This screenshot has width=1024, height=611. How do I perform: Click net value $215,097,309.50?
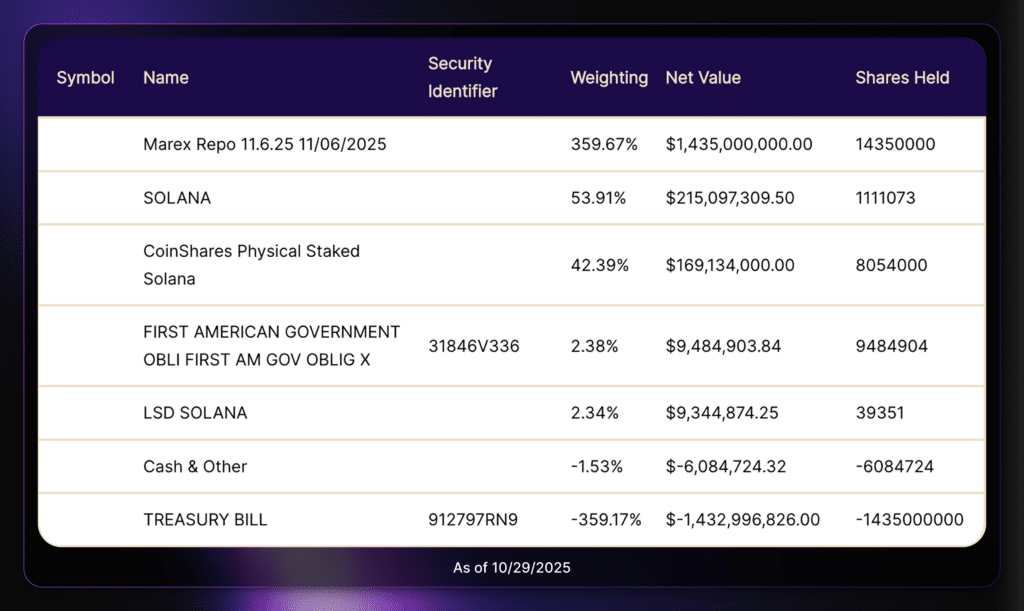[730, 198]
